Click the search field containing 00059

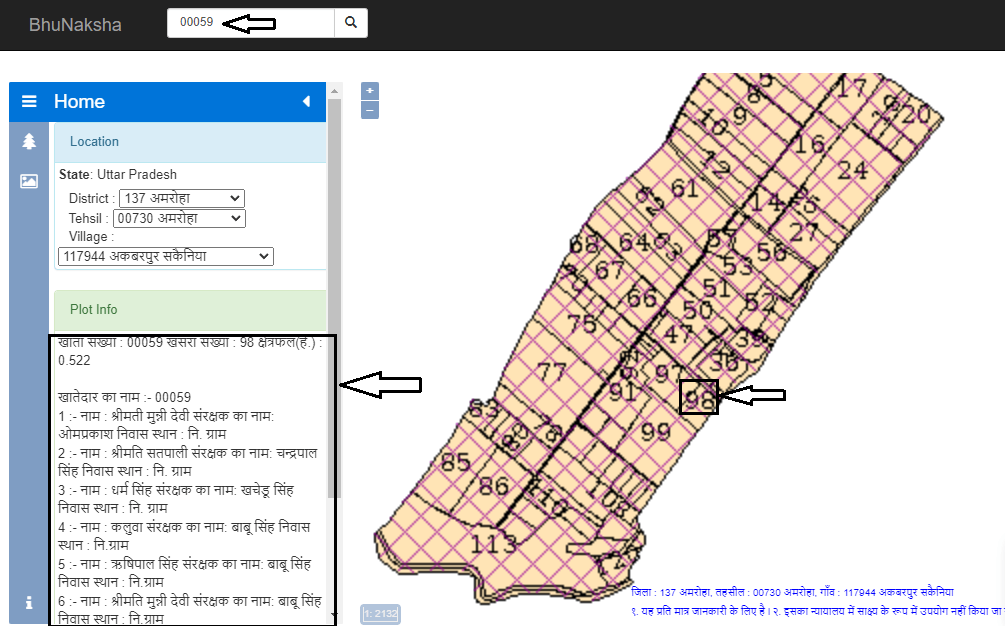pyautogui.click(x=251, y=22)
